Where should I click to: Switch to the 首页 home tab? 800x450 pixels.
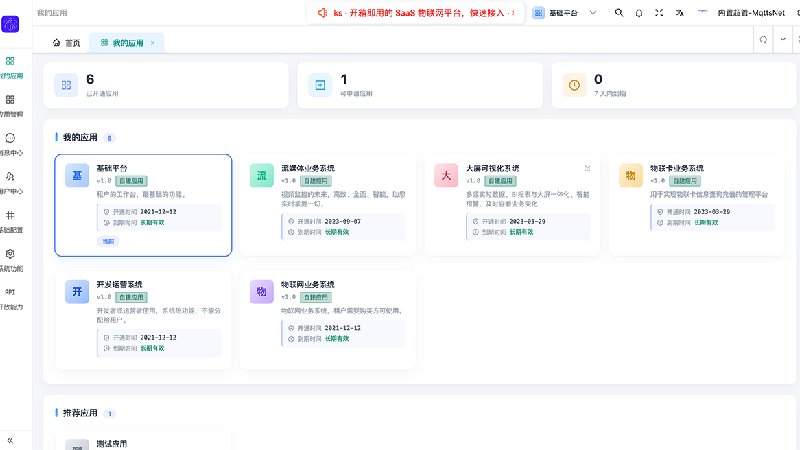pos(66,43)
